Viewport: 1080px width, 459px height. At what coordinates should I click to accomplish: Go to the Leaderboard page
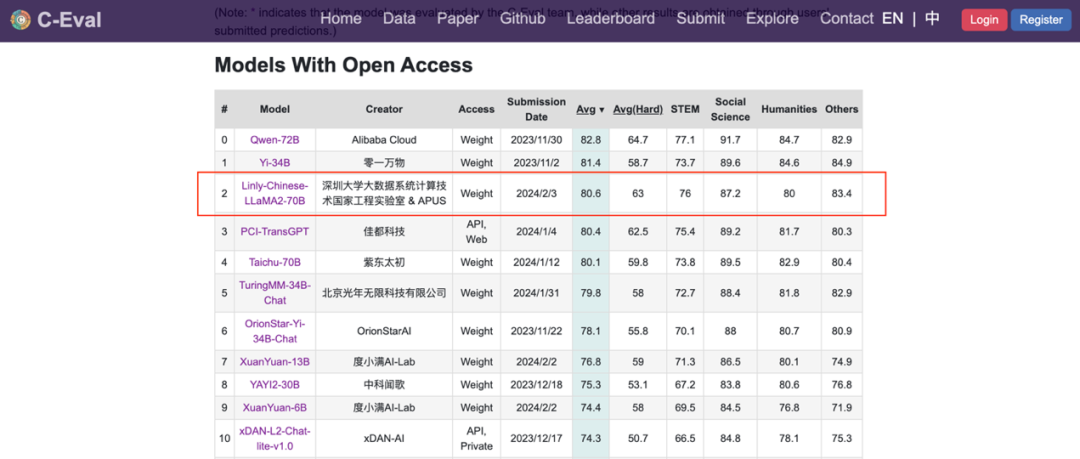pos(610,19)
